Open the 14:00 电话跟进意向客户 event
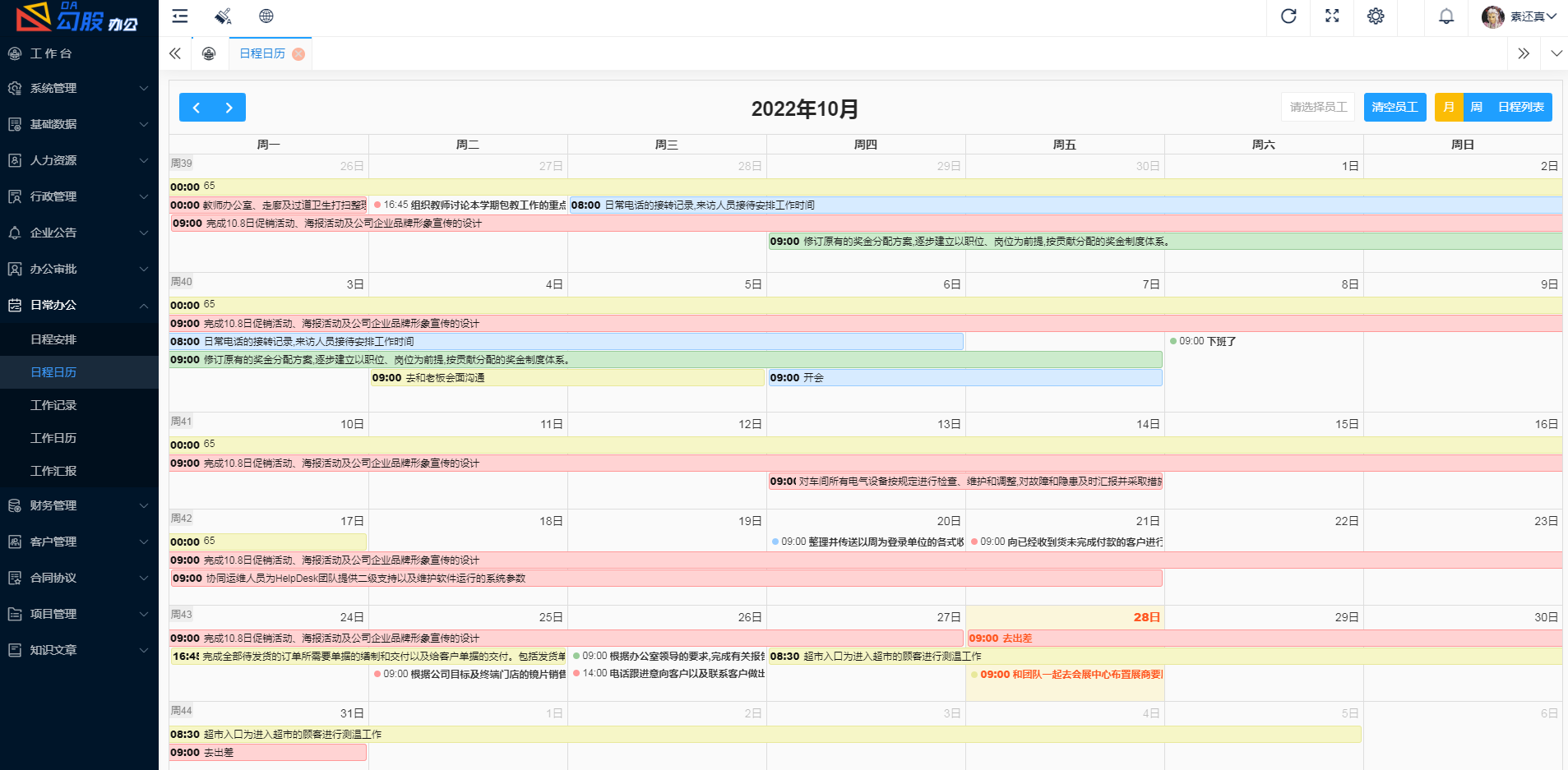Image resolution: width=1568 pixels, height=770 pixels. click(668, 673)
